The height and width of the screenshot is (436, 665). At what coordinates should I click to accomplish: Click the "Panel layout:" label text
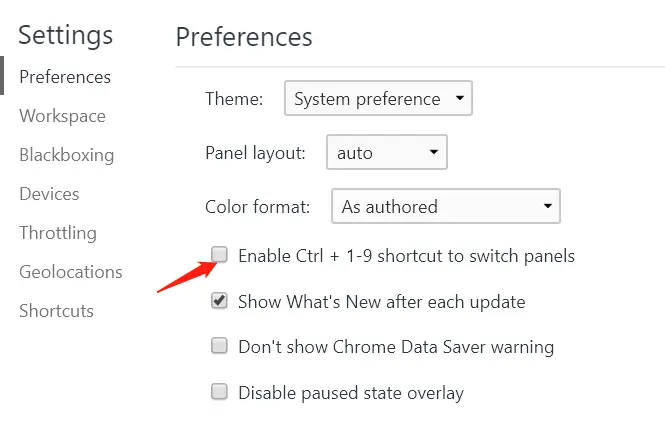click(255, 153)
